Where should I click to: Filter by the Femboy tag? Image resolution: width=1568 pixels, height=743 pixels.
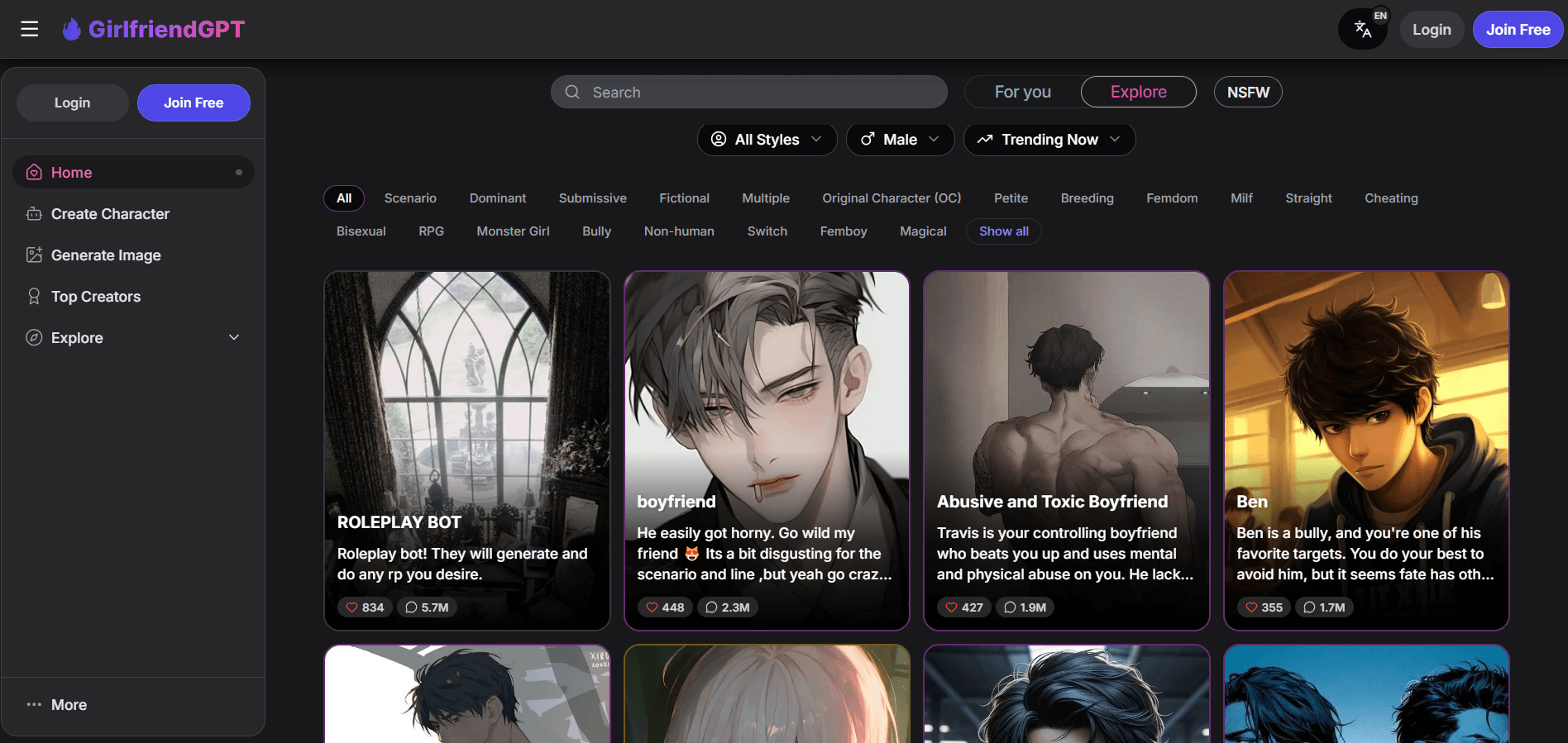point(844,231)
